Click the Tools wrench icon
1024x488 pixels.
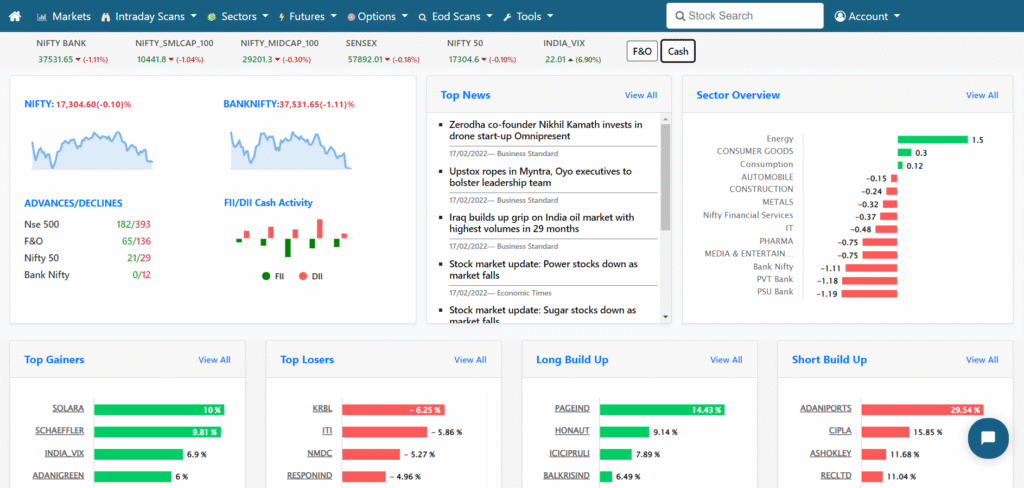pos(508,17)
